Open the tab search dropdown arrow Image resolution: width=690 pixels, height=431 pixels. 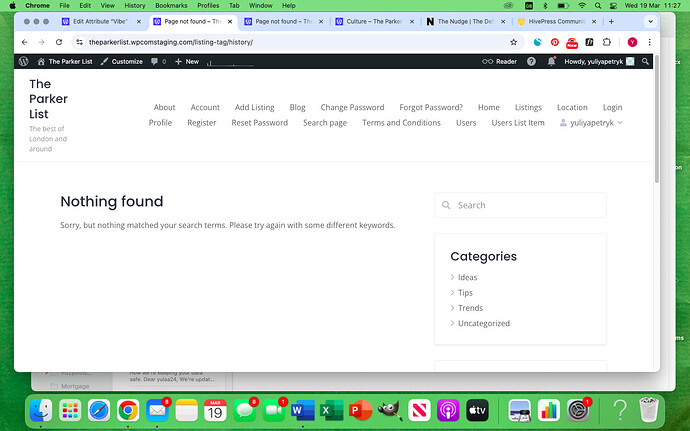point(650,22)
